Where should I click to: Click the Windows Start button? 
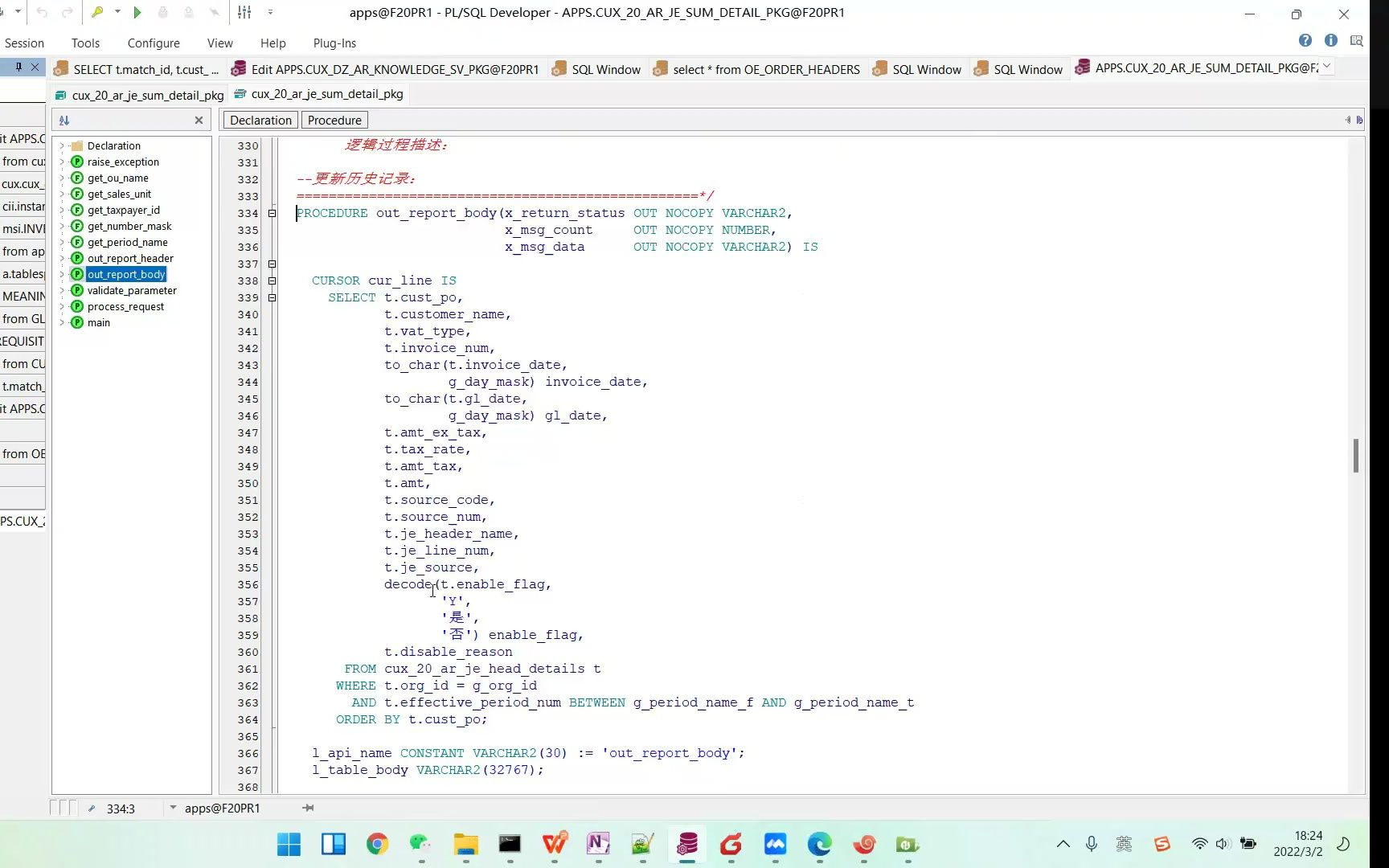pyautogui.click(x=289, y=844)
